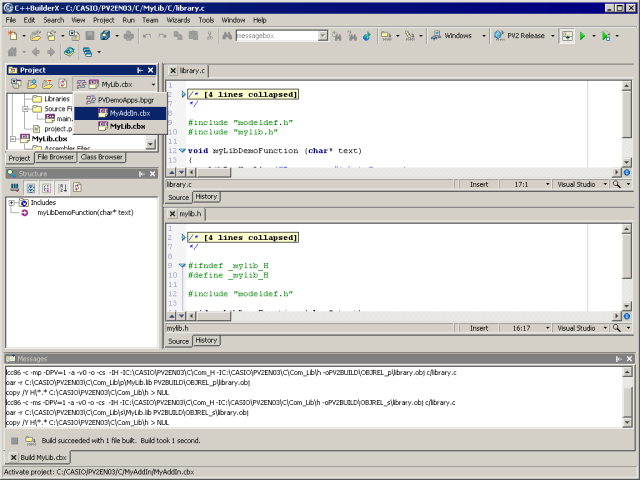Image resolution: width=640 pixels, height=480 pixels.
Task: Click the magnifier icon in library.c status bar
Action: coord(617,184)
